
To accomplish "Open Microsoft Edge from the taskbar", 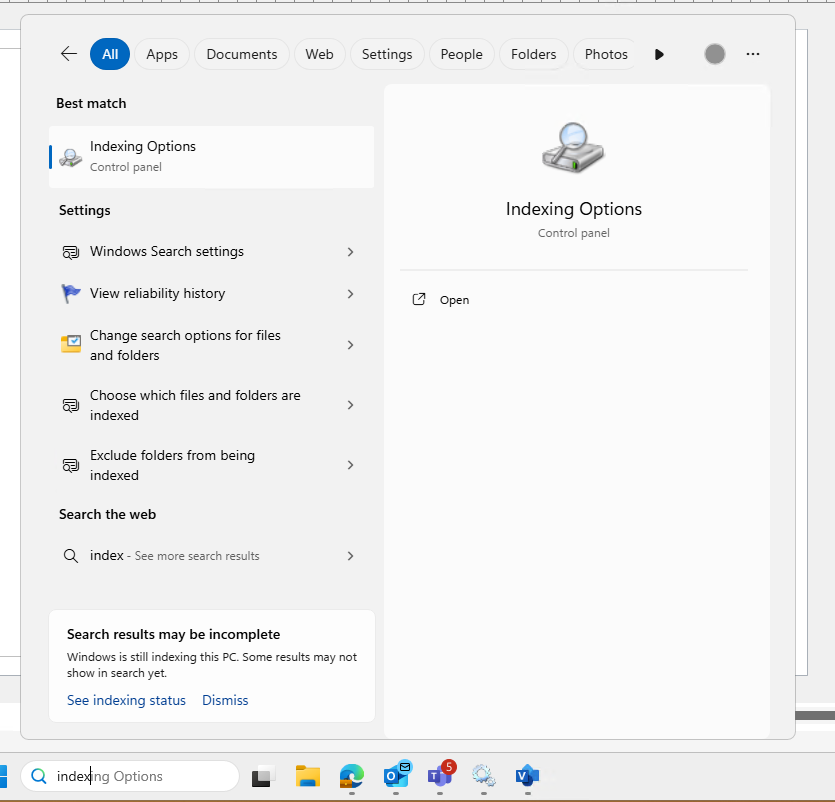I will (351, 776).
